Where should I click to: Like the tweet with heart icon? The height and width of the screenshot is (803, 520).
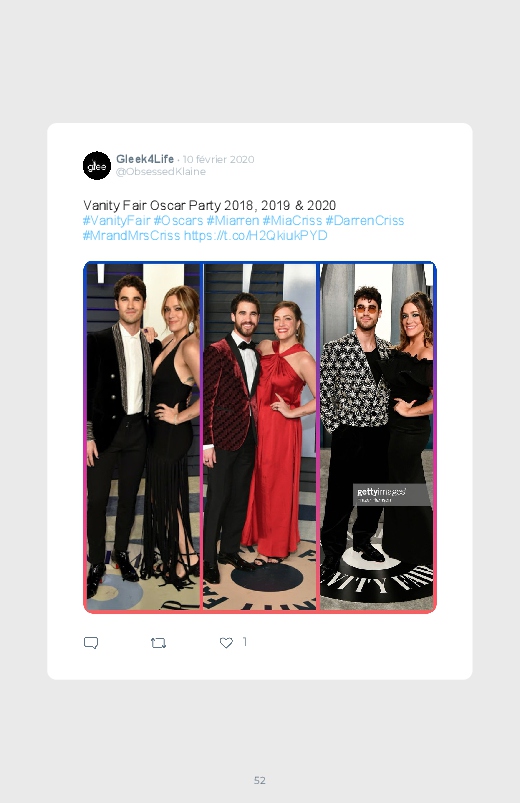(x=226, y=643)
